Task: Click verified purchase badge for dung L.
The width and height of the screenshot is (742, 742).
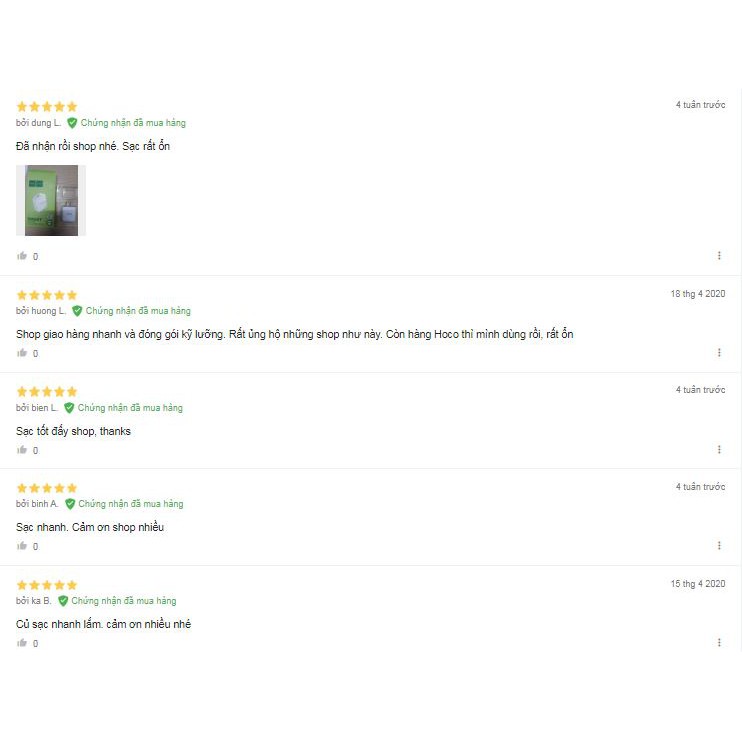Action: point(126,123)
